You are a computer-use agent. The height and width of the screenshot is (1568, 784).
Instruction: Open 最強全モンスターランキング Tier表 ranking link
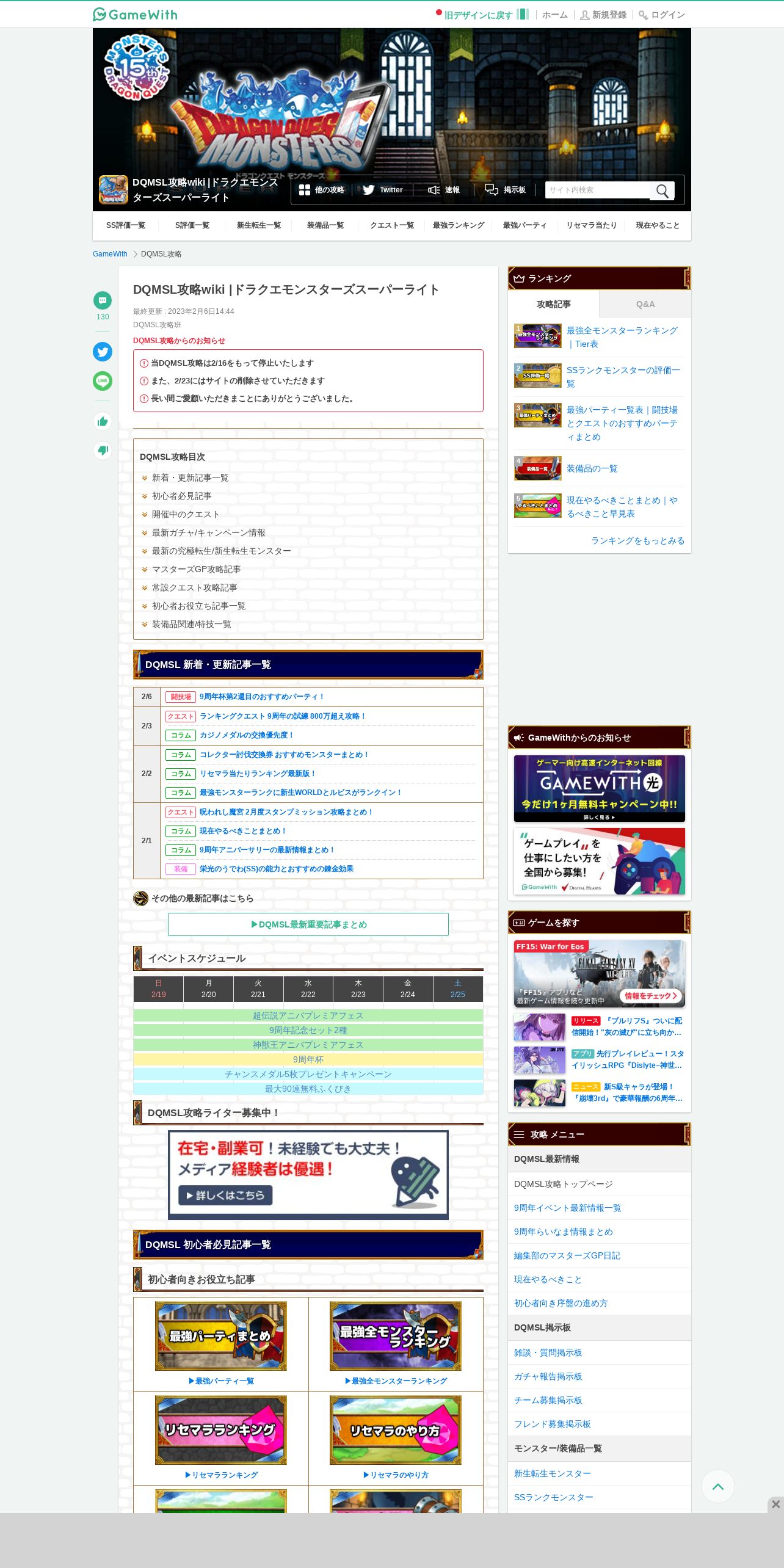(x=622, y=337)
